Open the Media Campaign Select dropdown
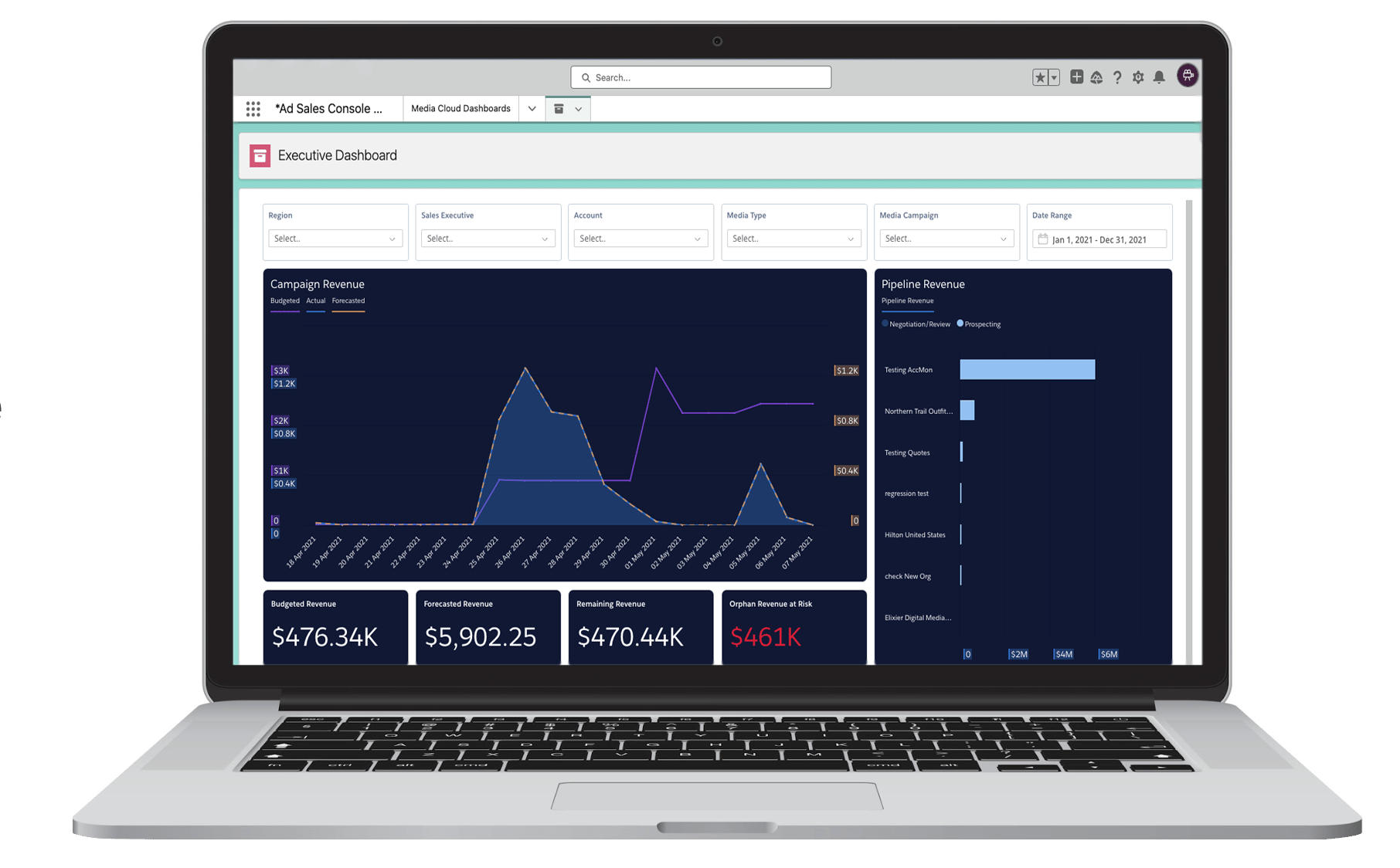 tap(946, 239)
